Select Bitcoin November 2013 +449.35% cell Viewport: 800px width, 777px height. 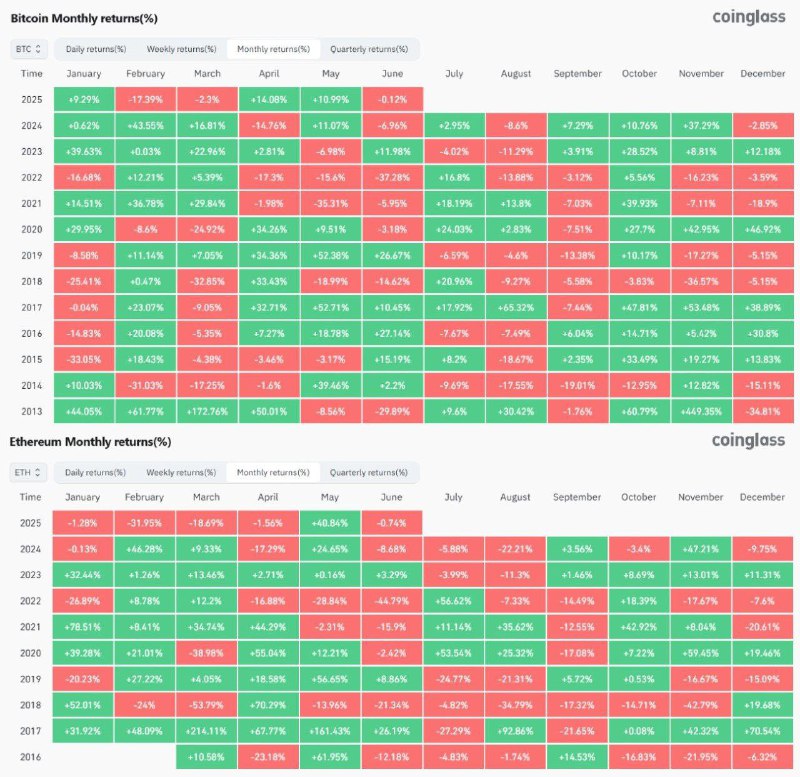tap(702, 411)
